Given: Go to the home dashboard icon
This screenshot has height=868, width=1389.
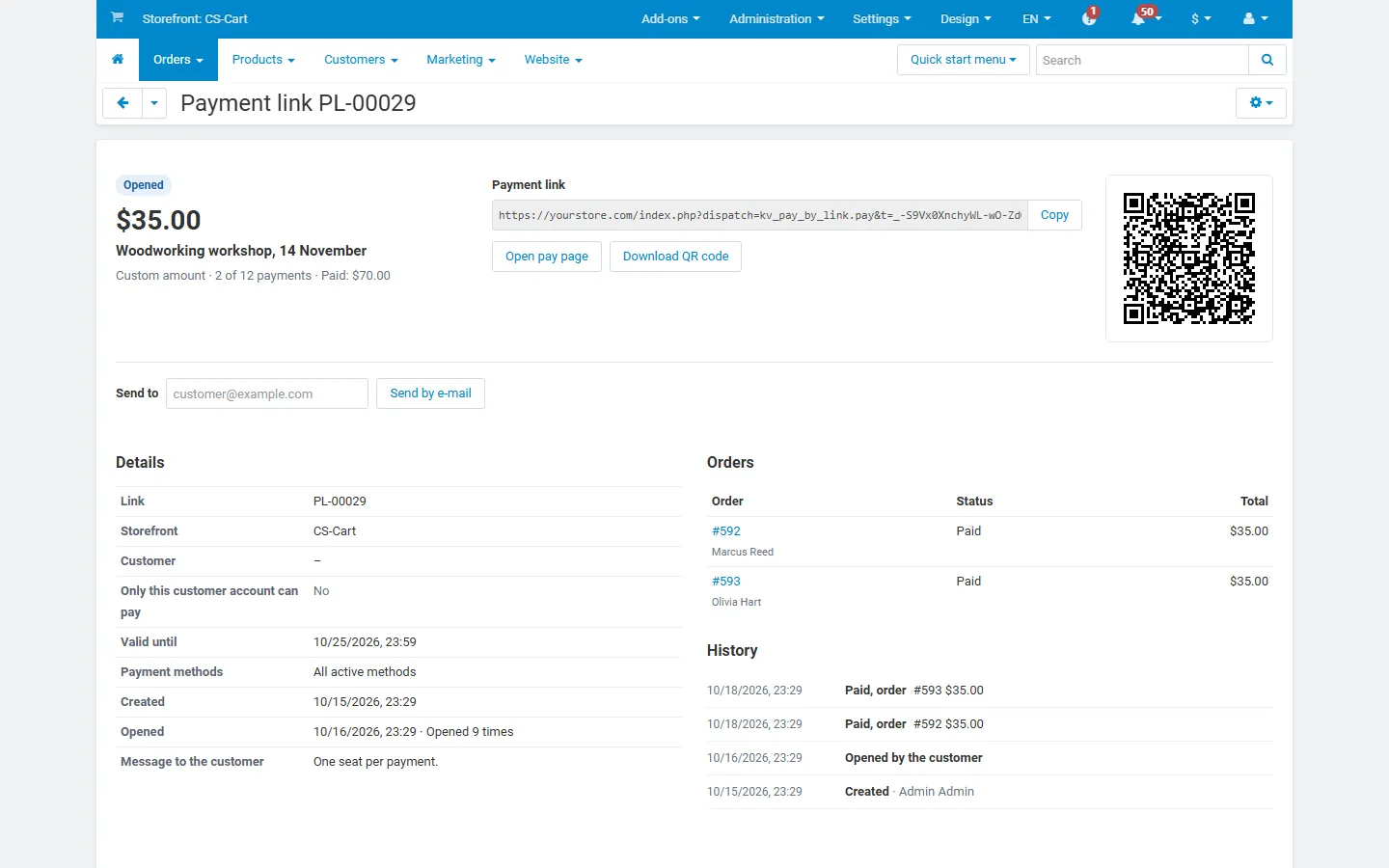Looking at the screenshot, I should pos(118,60).
